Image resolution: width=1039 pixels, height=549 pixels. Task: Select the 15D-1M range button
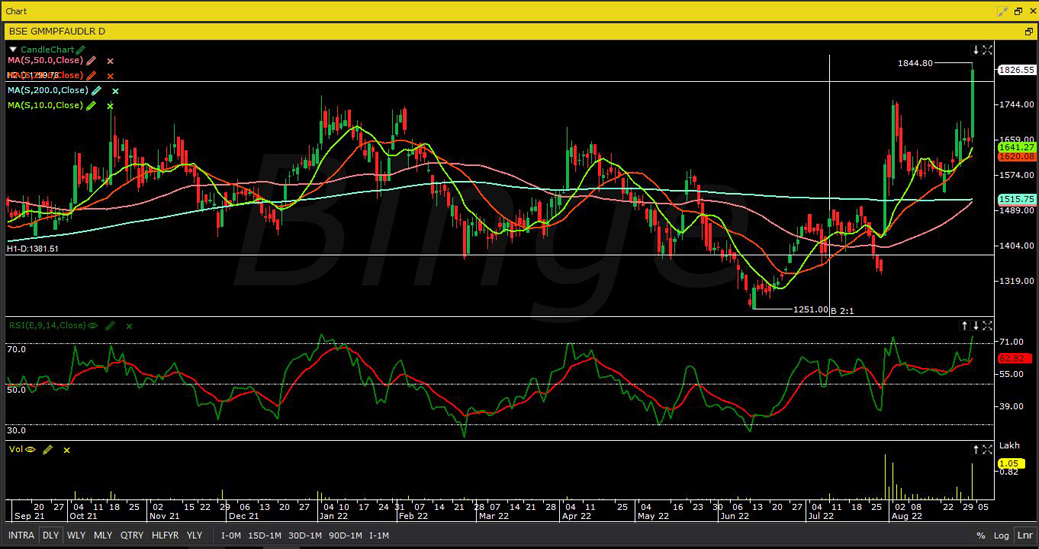(266, 535)
